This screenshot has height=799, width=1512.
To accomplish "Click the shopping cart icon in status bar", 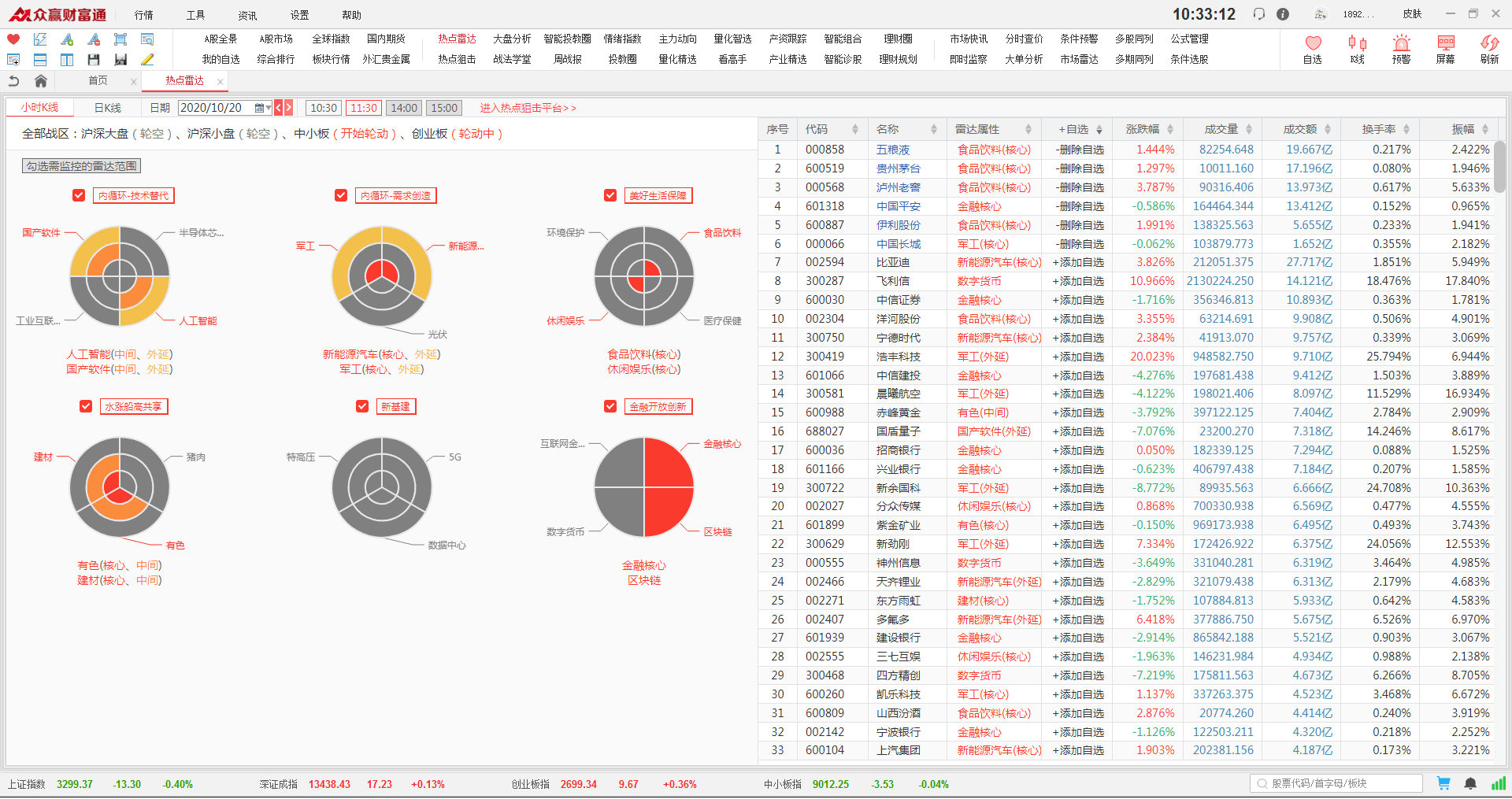I will tap(1443, 784).
